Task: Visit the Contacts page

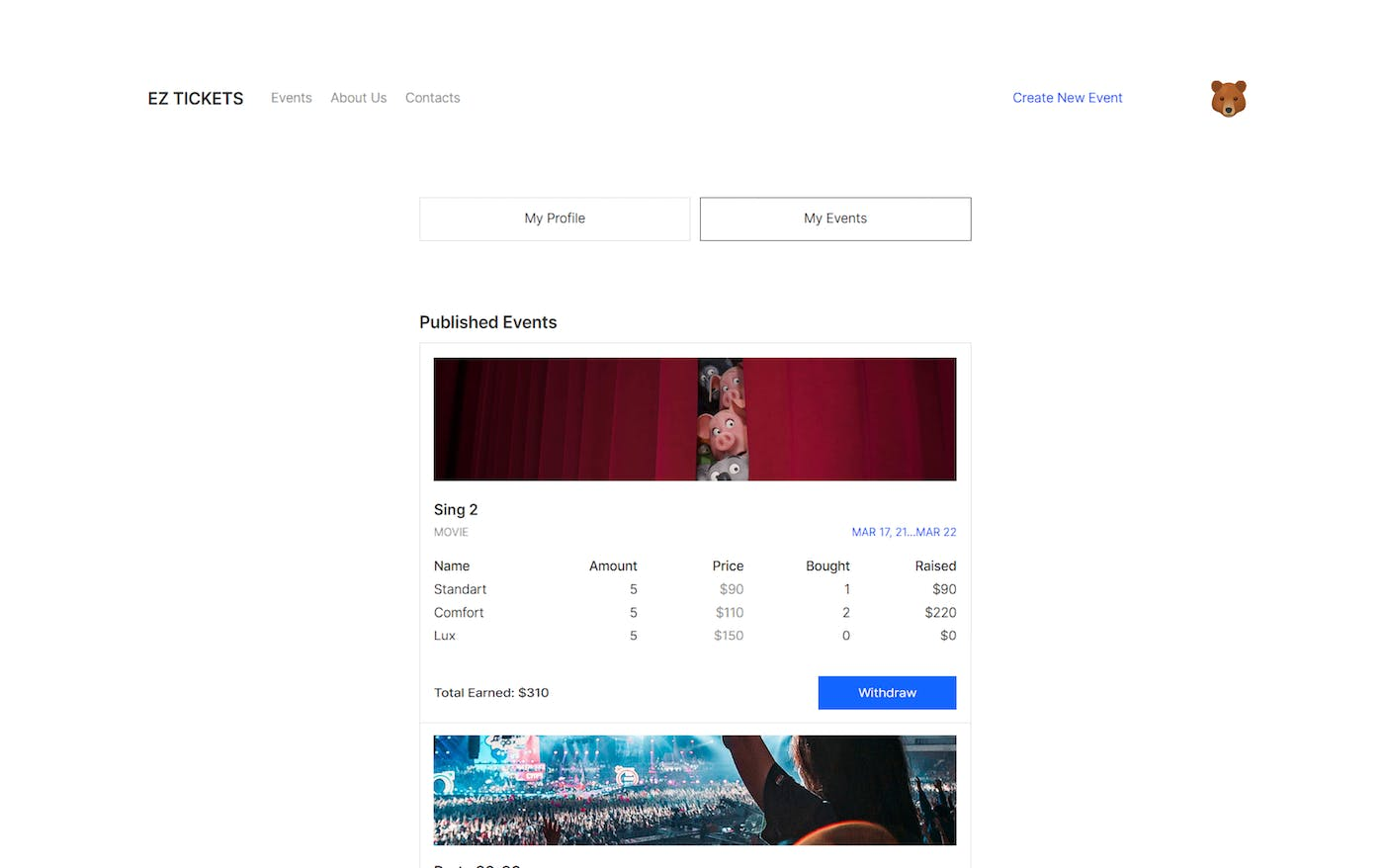Action: (x=433, y=98)
